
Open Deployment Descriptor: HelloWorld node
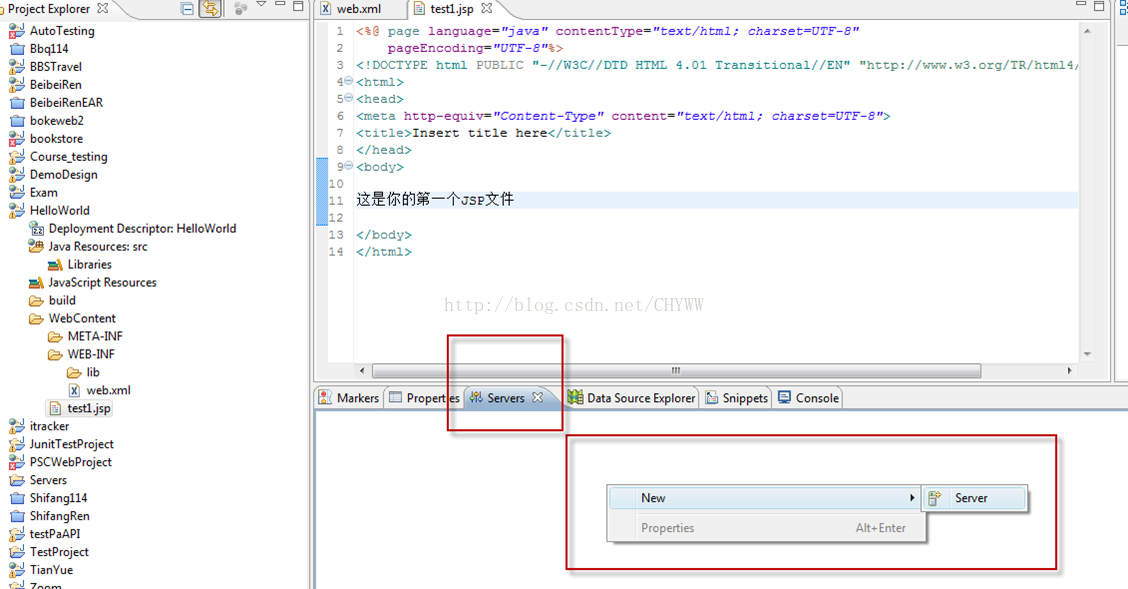click(x=142, y=229)
